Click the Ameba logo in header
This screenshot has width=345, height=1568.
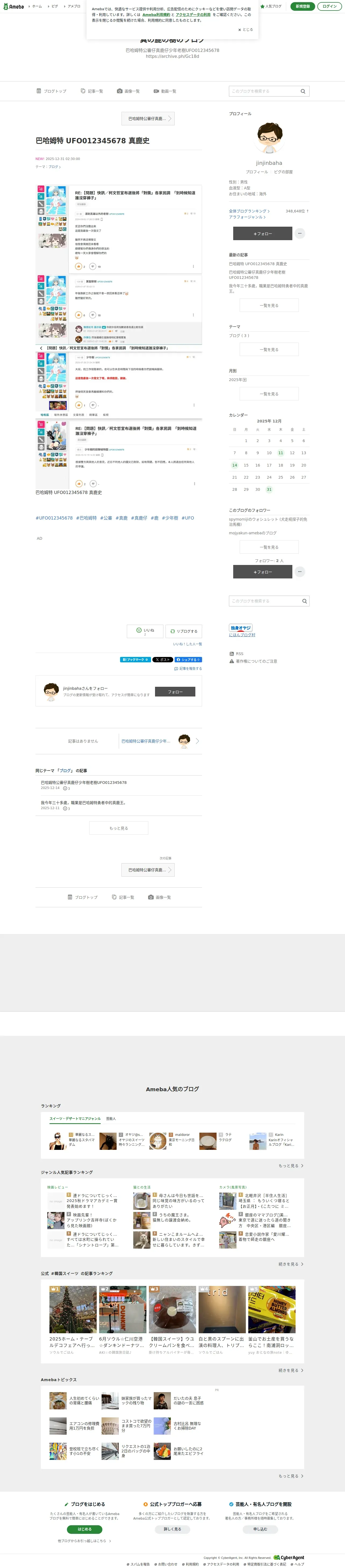pos(13,6)
